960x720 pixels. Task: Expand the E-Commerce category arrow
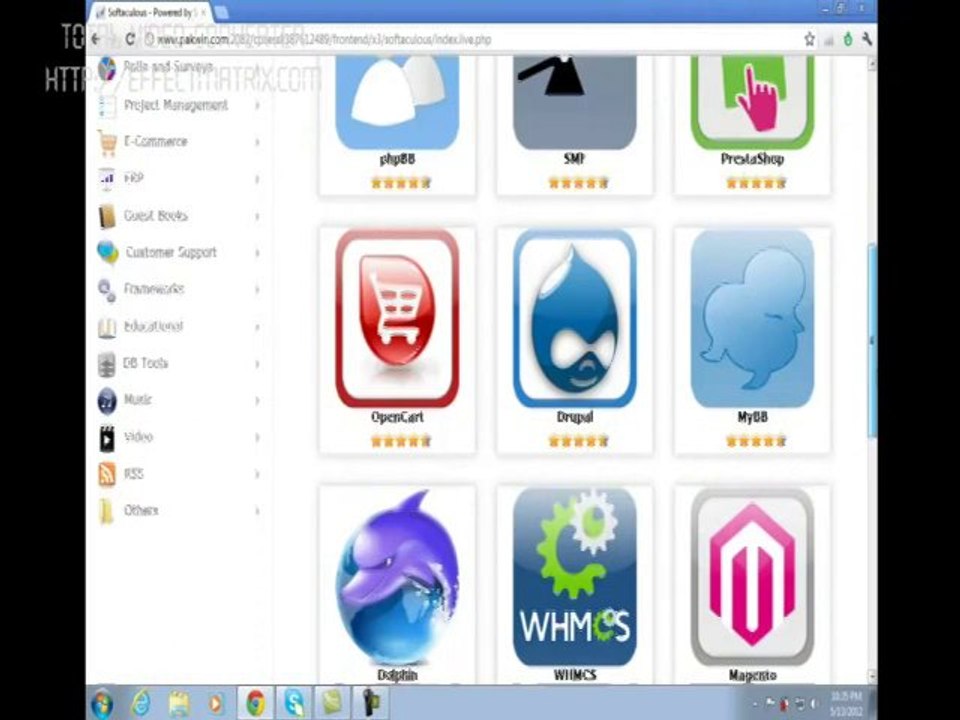pyautogui.click(x=257, y=142)
